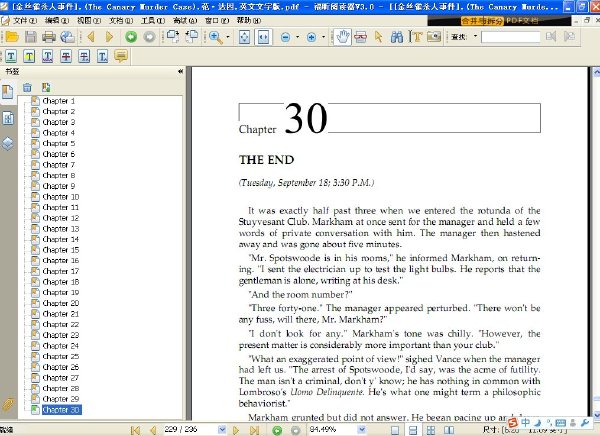This screenshot has width=600, height=436.
Task: Choose the Fit Page view icon
Action: (x=244, y=37)
